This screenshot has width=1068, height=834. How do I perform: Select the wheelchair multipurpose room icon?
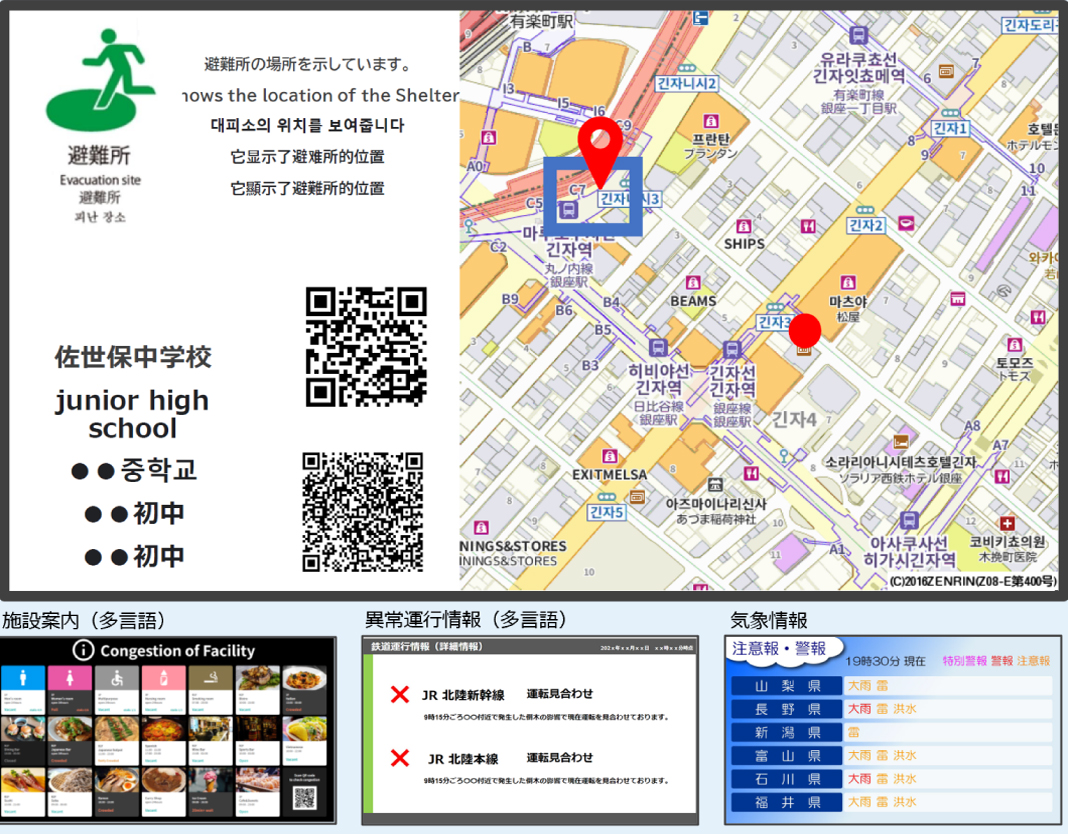coord(118,677)
